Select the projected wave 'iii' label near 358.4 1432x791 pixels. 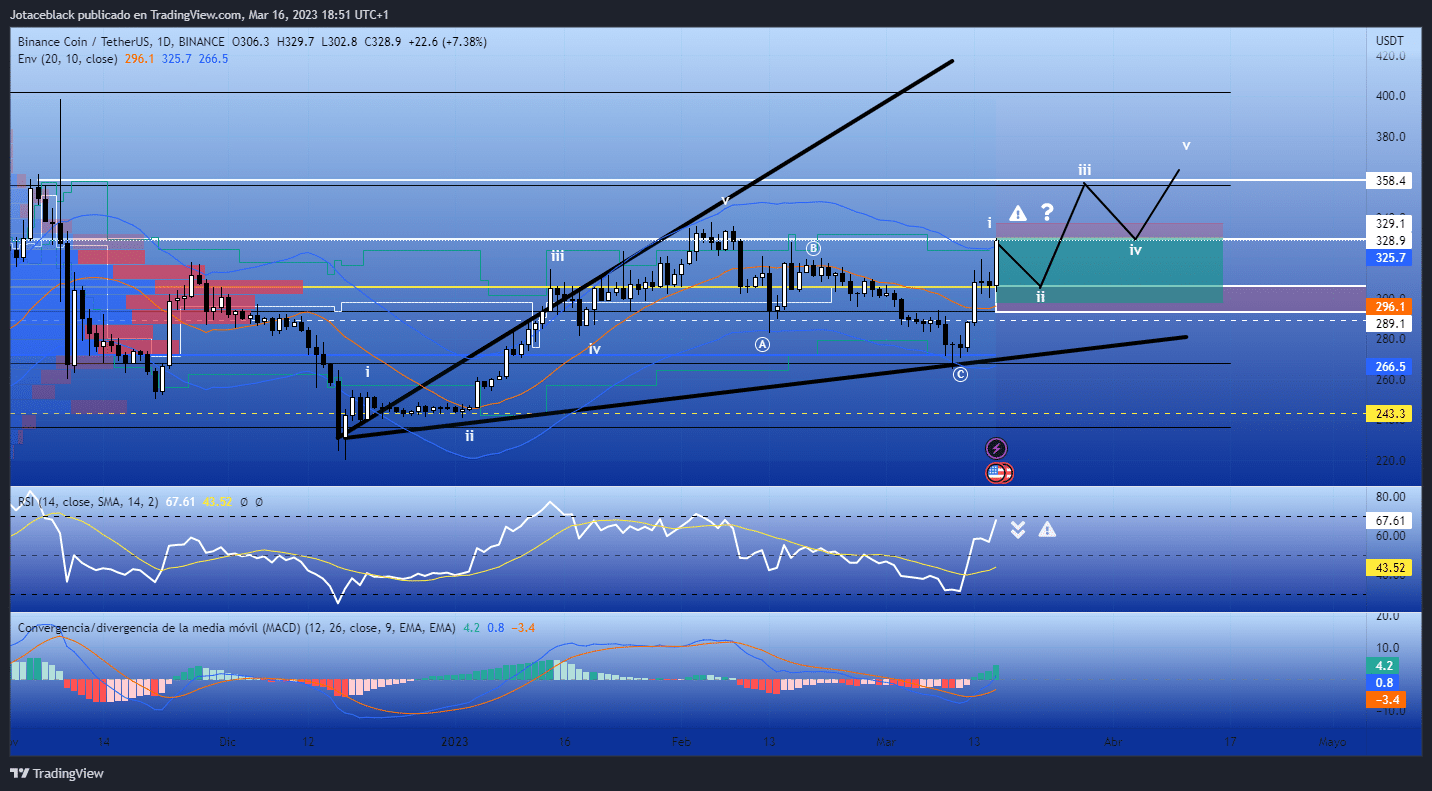tap(1084, 169)
